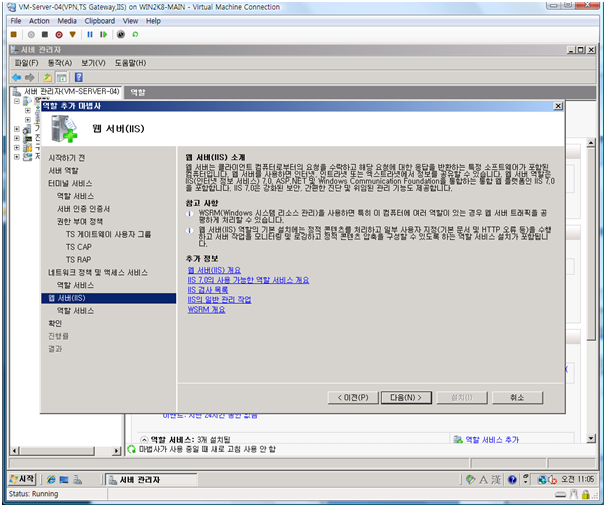Select 확인 wizard step

(x=55, y=323)
